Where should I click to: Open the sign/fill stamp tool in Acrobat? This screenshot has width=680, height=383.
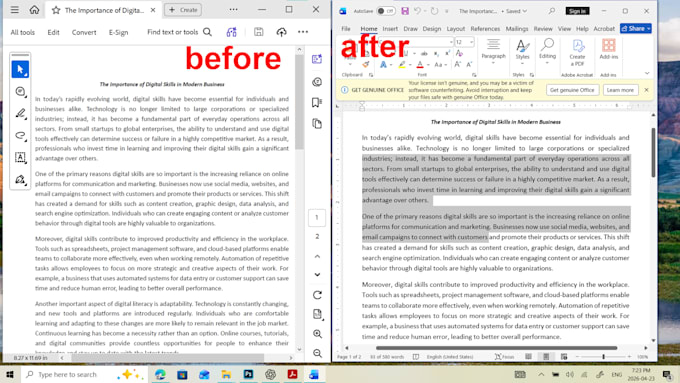[20, 179]
